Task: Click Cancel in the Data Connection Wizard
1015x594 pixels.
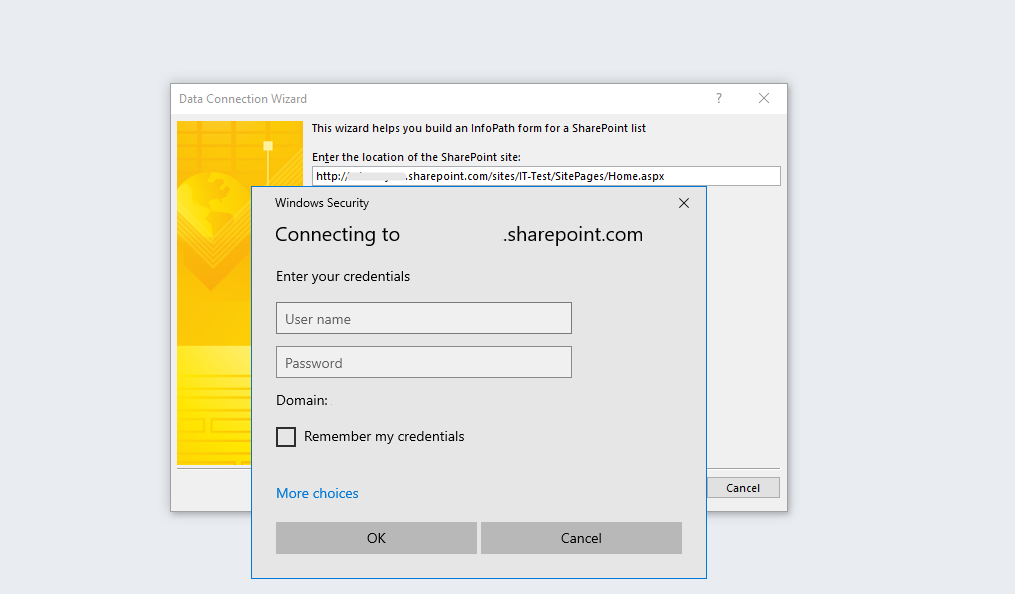Action: 742,487
